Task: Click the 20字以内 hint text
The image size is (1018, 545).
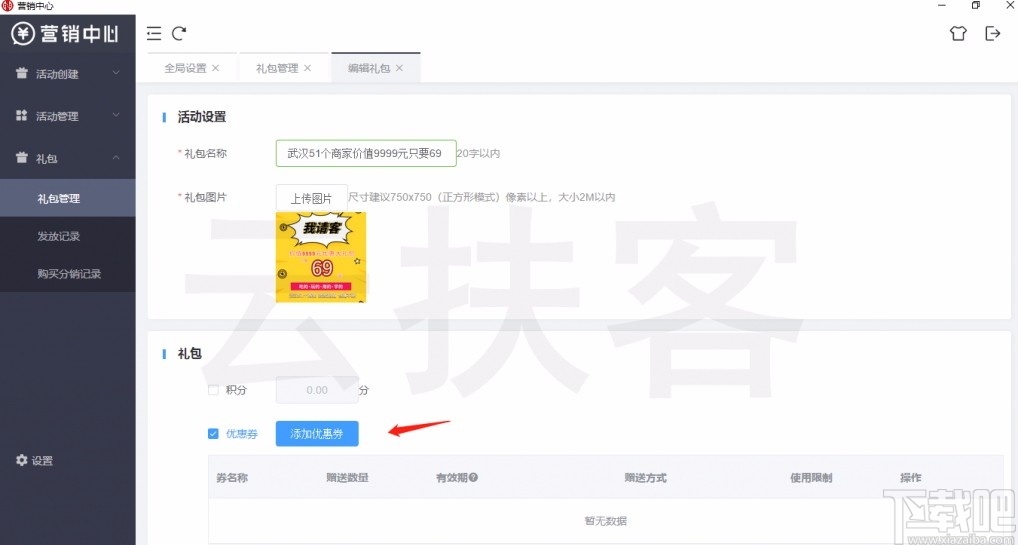Action: click(478, 154)
